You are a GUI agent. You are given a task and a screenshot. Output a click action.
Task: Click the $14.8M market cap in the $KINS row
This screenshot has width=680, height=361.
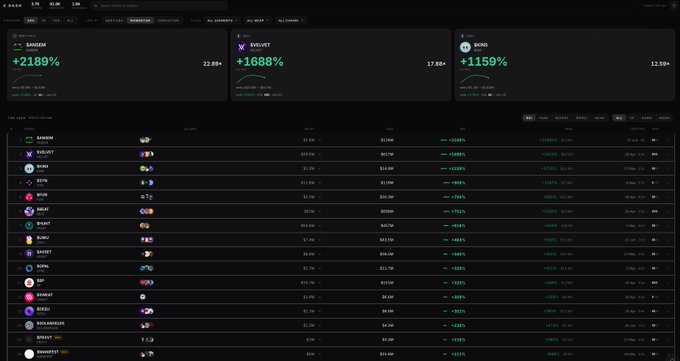386,168
